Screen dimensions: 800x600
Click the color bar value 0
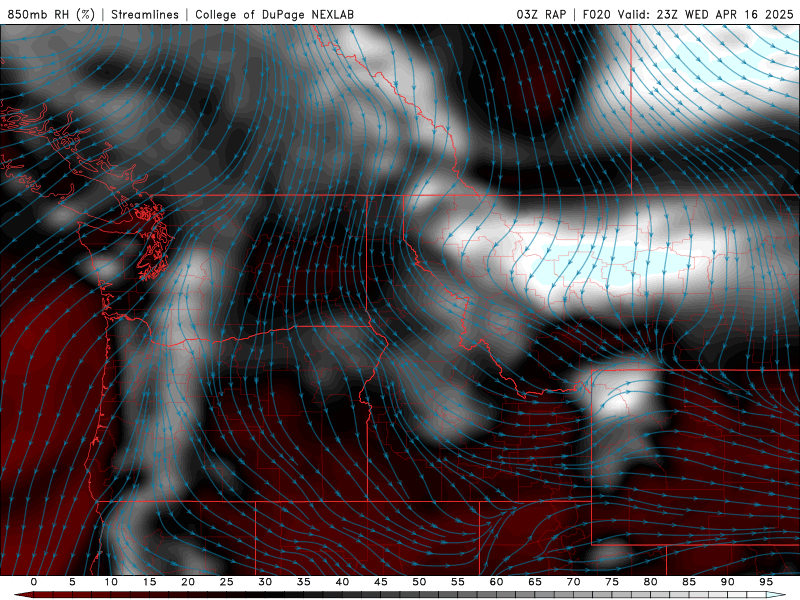pyautogui.click(x=34, y=582)
